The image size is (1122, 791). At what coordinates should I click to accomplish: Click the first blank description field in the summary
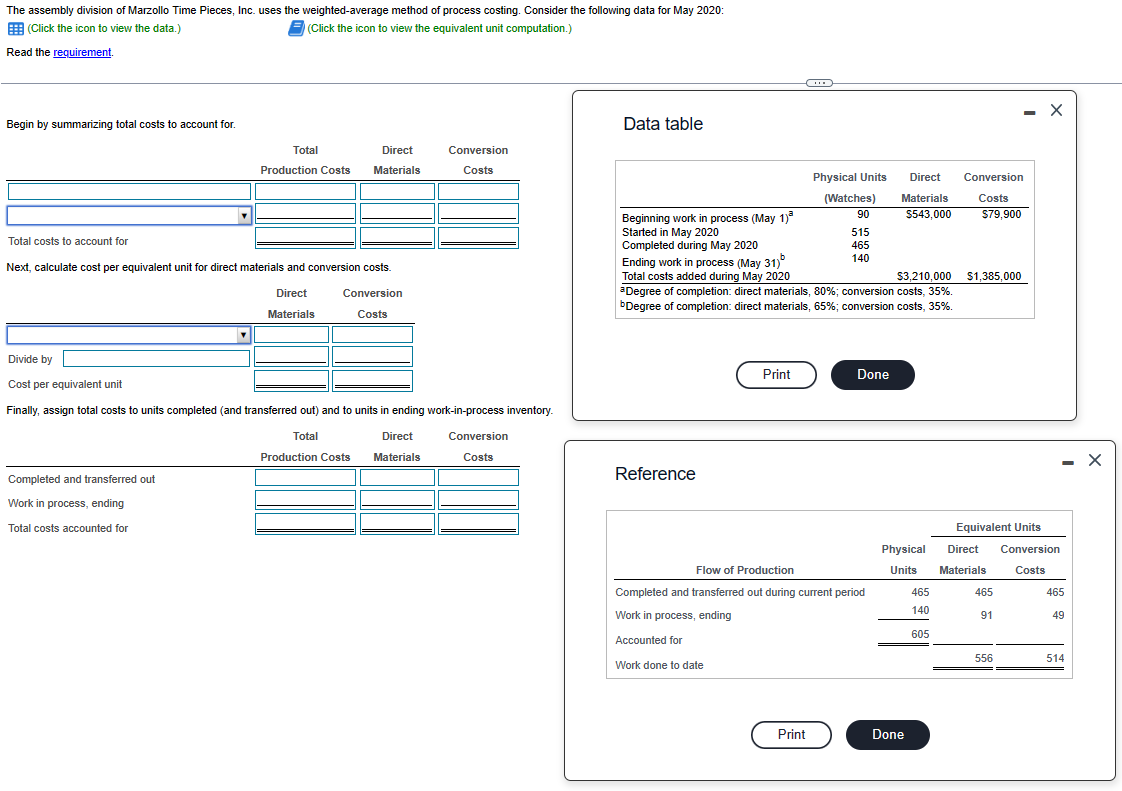pos(128,191)
